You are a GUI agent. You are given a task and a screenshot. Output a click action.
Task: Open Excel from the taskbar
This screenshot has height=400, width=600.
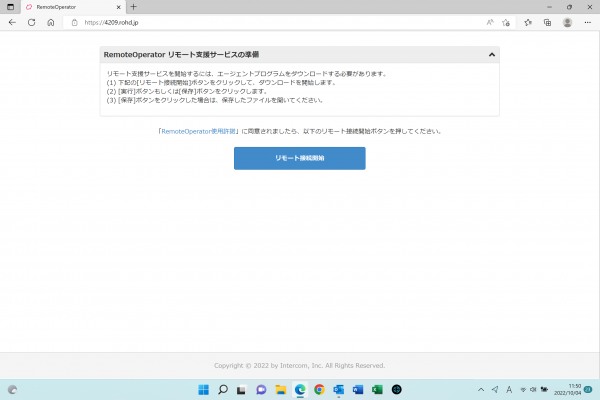click(x=377, y=390)
